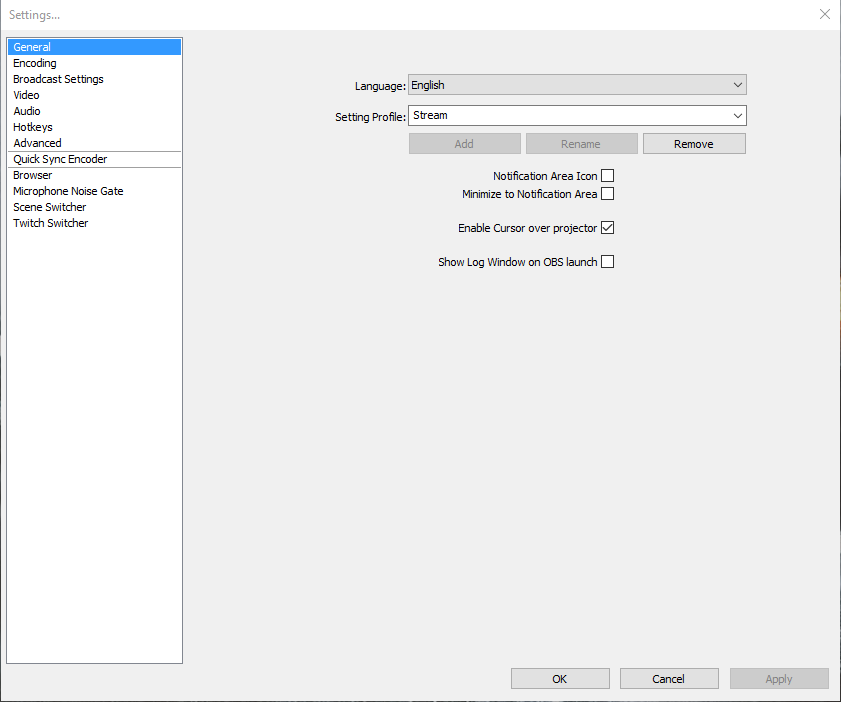Select the Scene Switcher entry
Image resolution: width=841 pixels, height=702 pixels.
click(94, 207)
